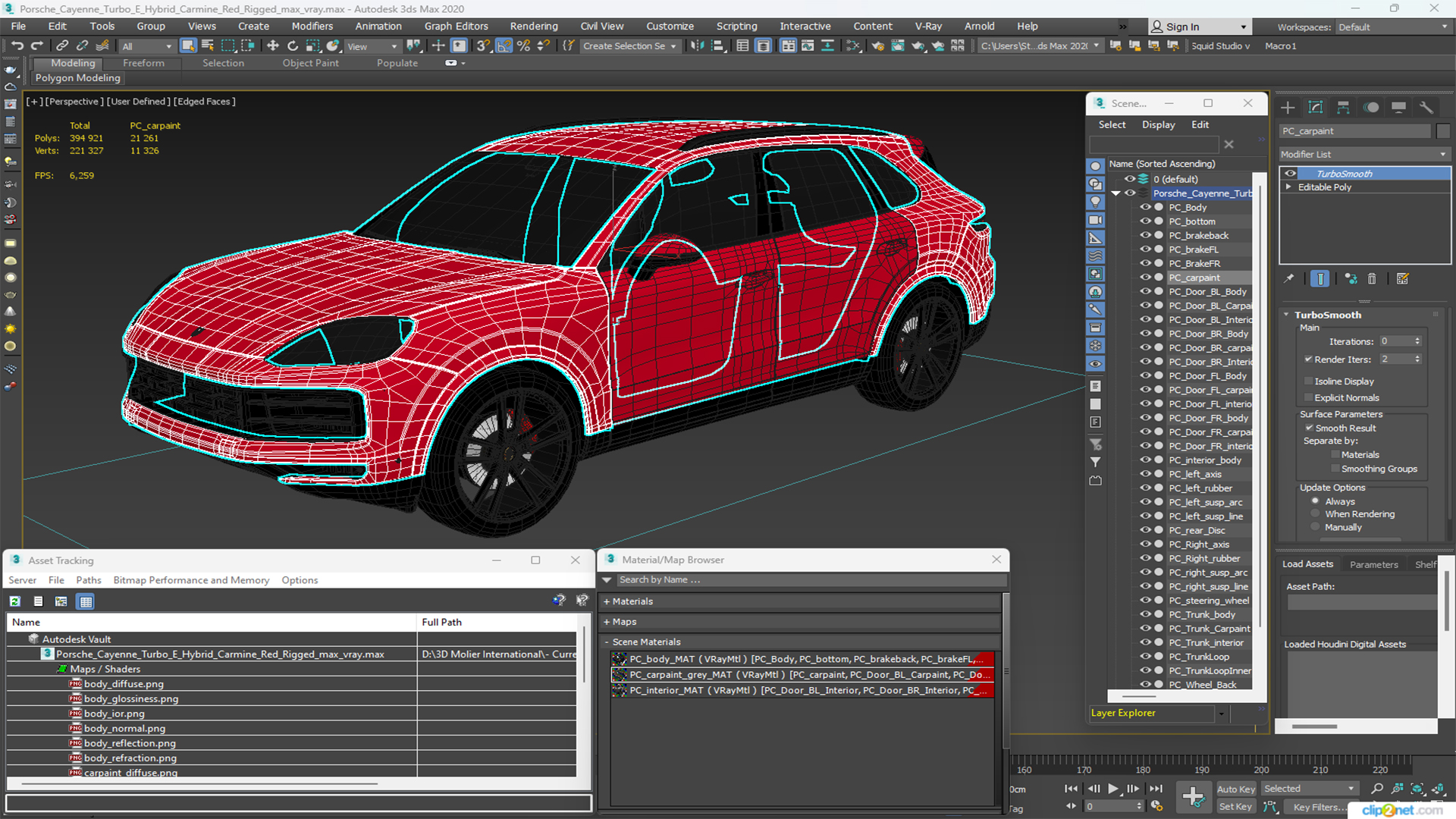Click in Material Browser Search by Name field
1456x819 pixels.
point(811,580)
